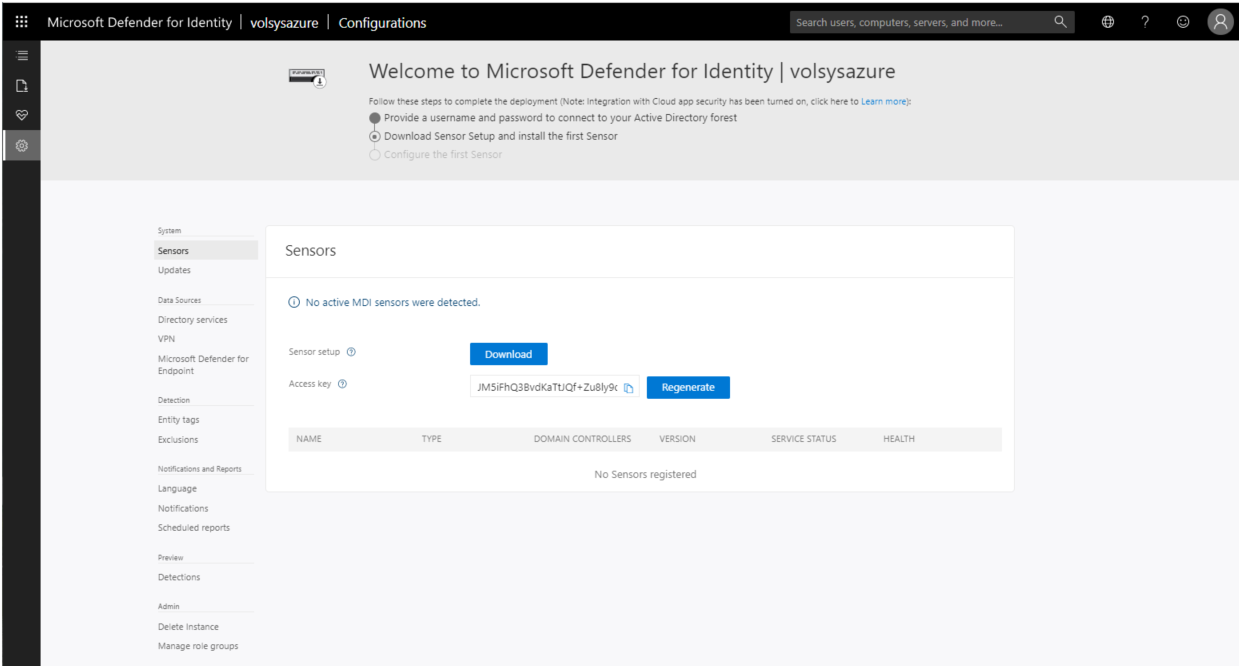Open the health heart icon in sidebar
1239x666 pixels.
tap(20, 115)
